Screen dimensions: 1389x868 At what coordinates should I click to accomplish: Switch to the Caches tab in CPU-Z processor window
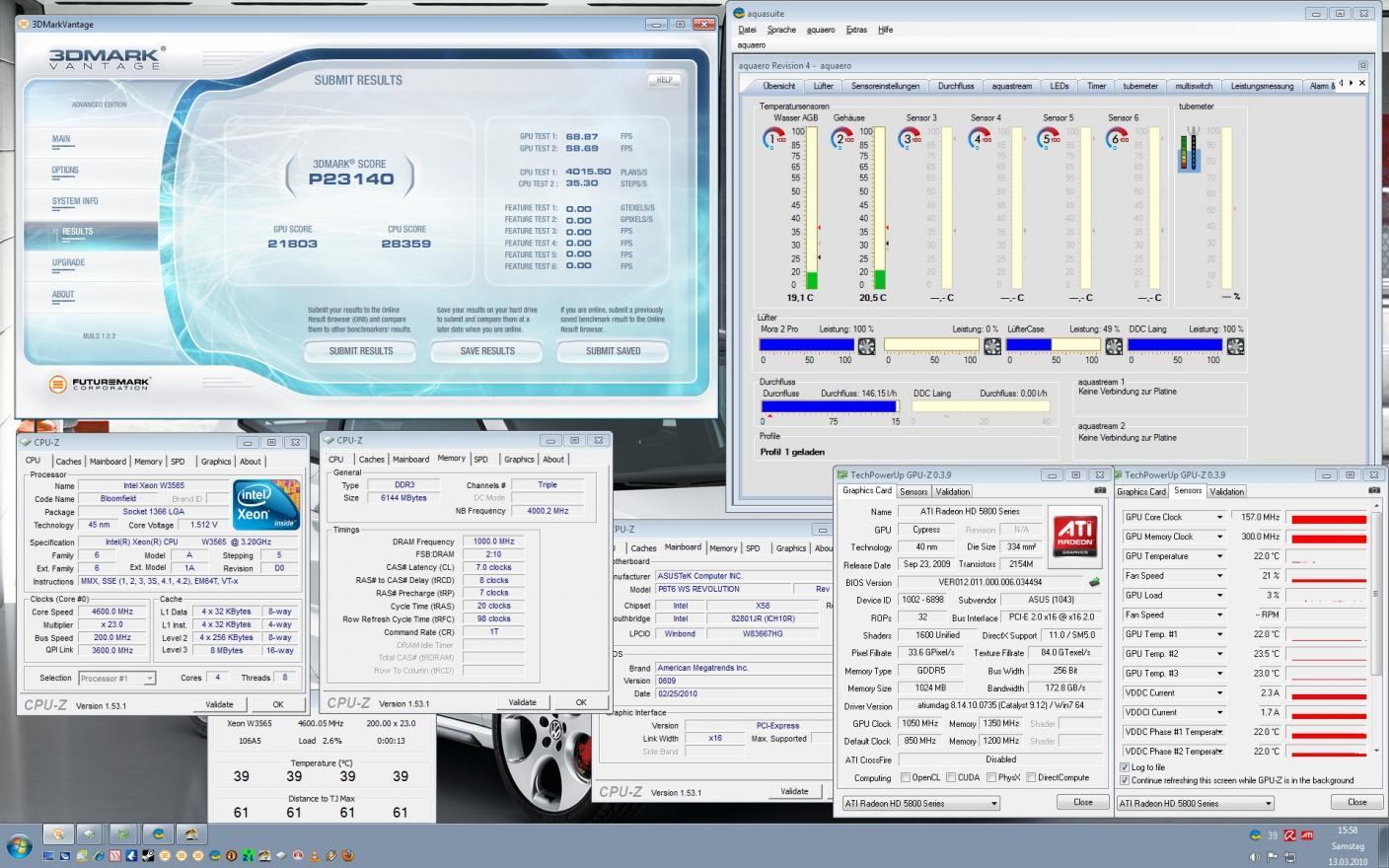68,462
